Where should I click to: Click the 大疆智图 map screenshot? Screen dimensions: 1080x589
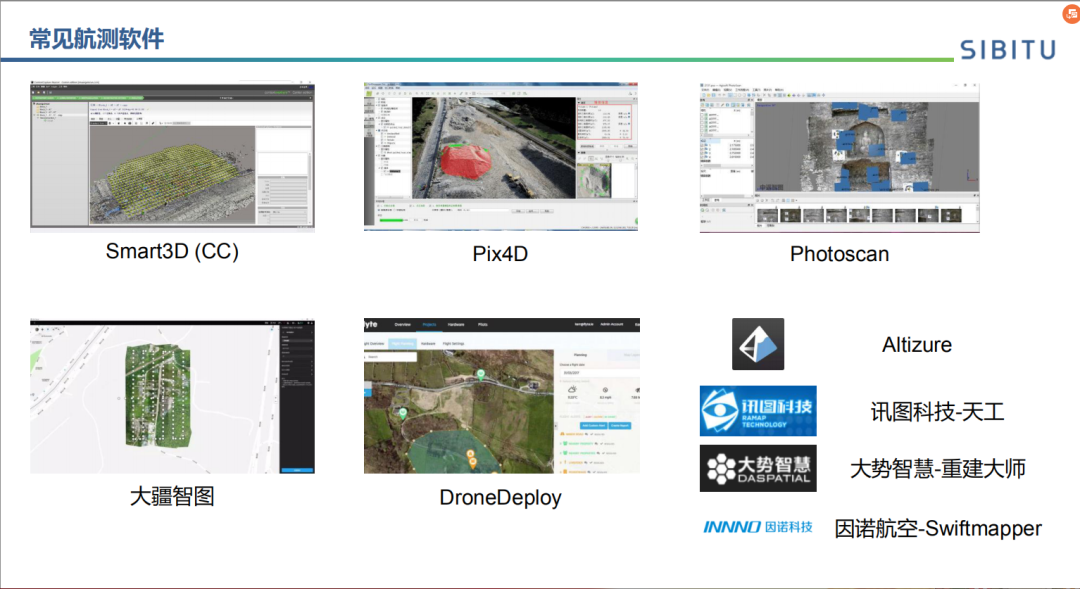click(172, 396)
